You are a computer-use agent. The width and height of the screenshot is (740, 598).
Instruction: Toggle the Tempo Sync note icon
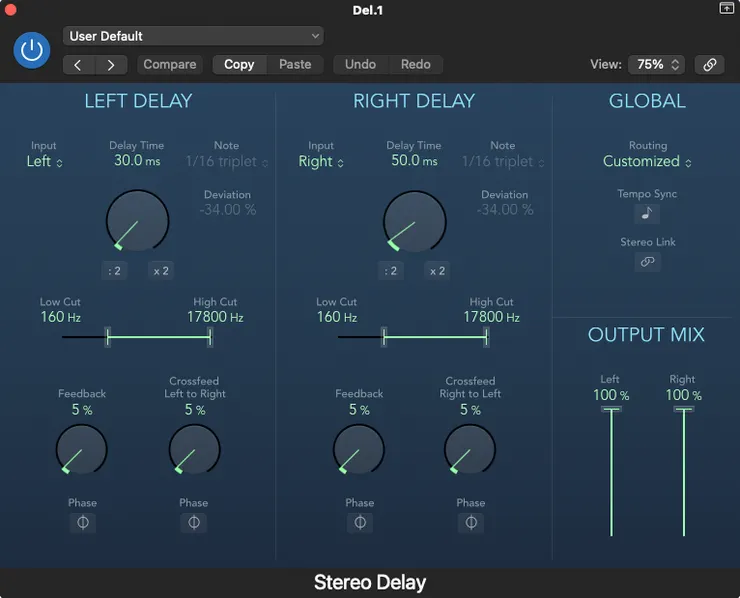647,213
